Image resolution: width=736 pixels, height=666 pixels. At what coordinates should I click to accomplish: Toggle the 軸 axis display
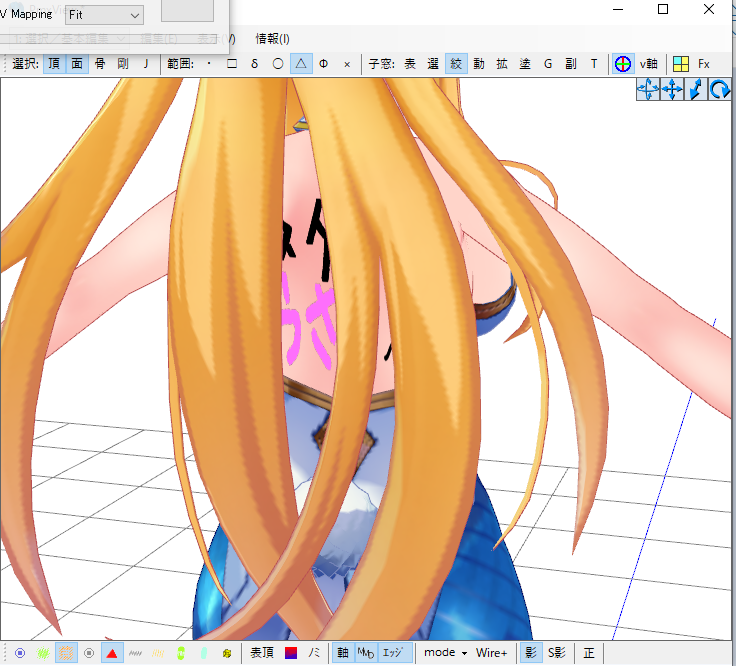click(343, 653)
